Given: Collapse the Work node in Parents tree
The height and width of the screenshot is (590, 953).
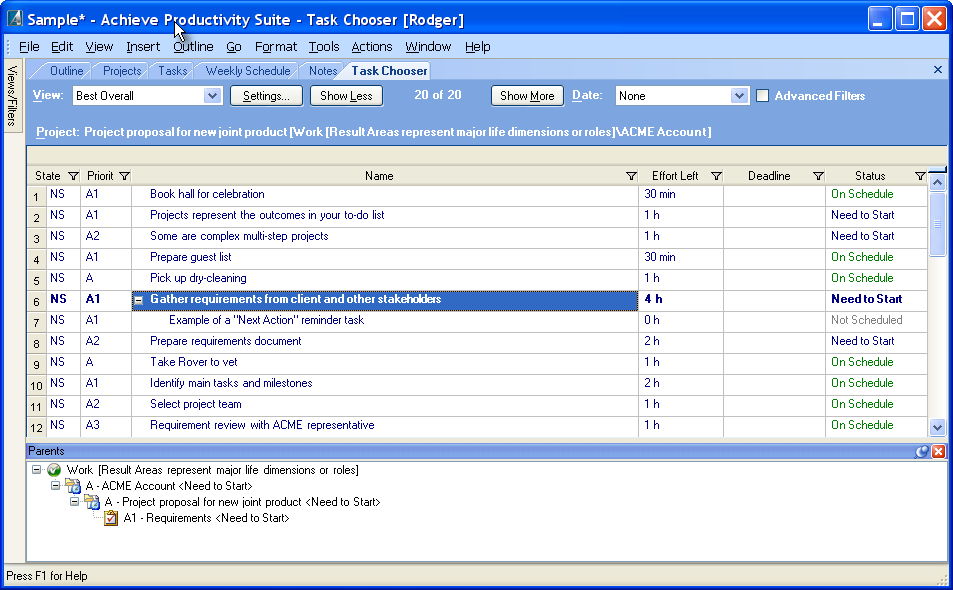Looking at the screenshot, I should click(x=36, y=470).
